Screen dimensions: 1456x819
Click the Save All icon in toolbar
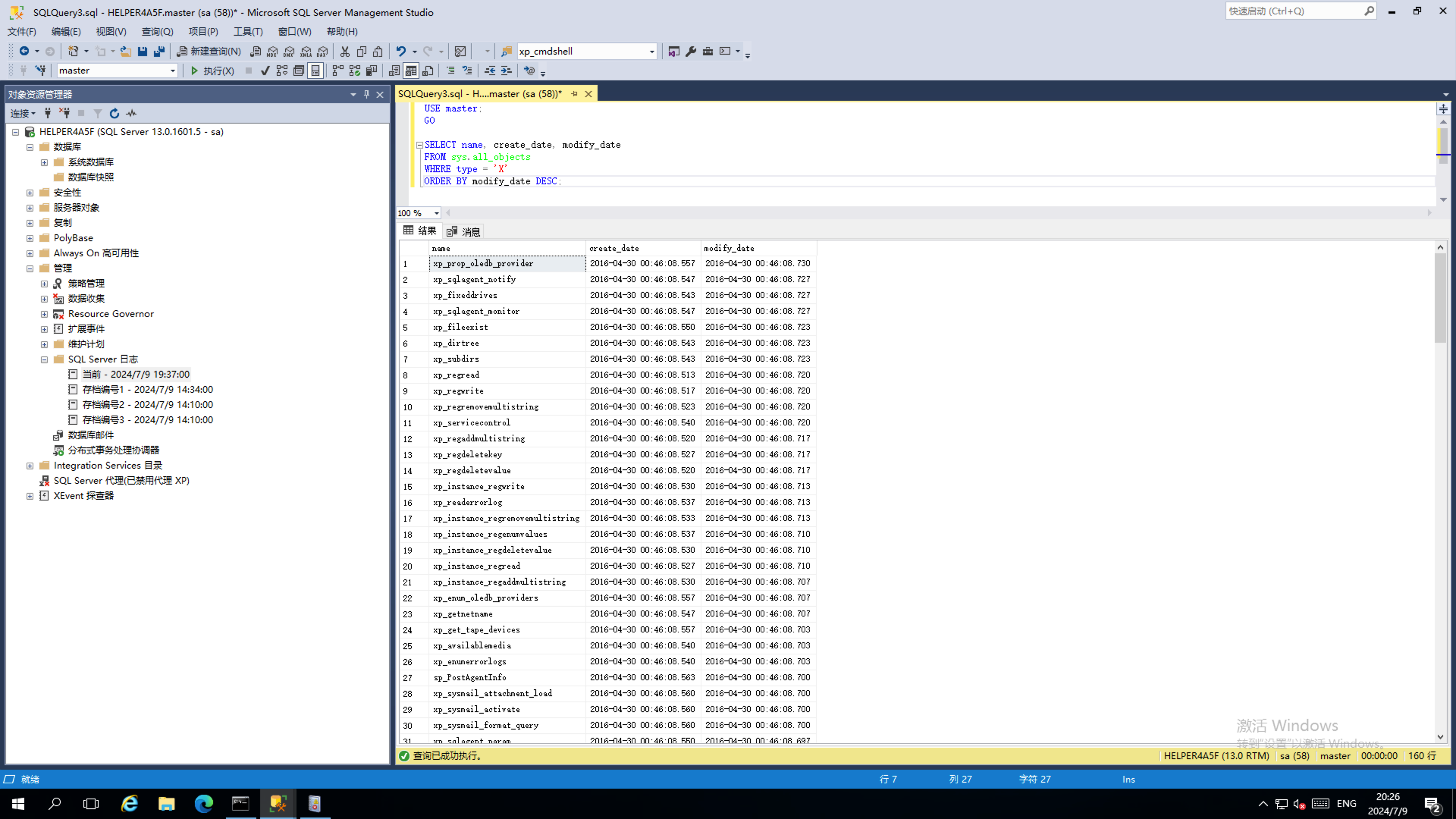(159, 52)
